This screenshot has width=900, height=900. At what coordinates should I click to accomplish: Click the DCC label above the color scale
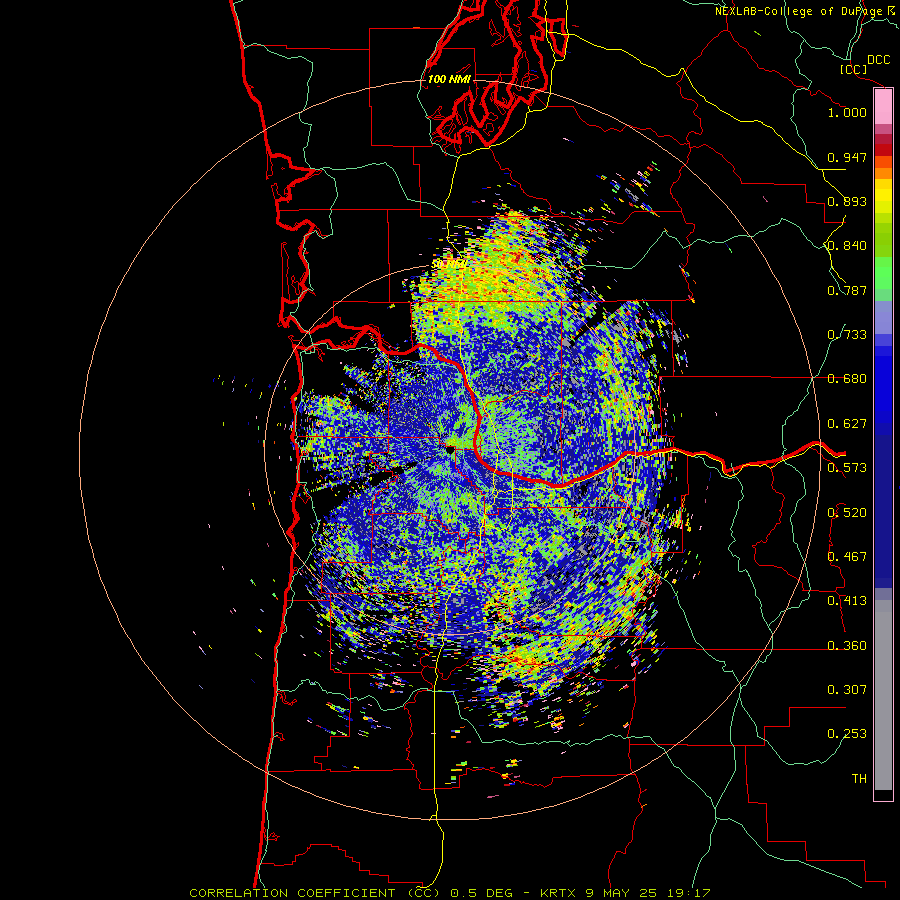tap(878, 60)
